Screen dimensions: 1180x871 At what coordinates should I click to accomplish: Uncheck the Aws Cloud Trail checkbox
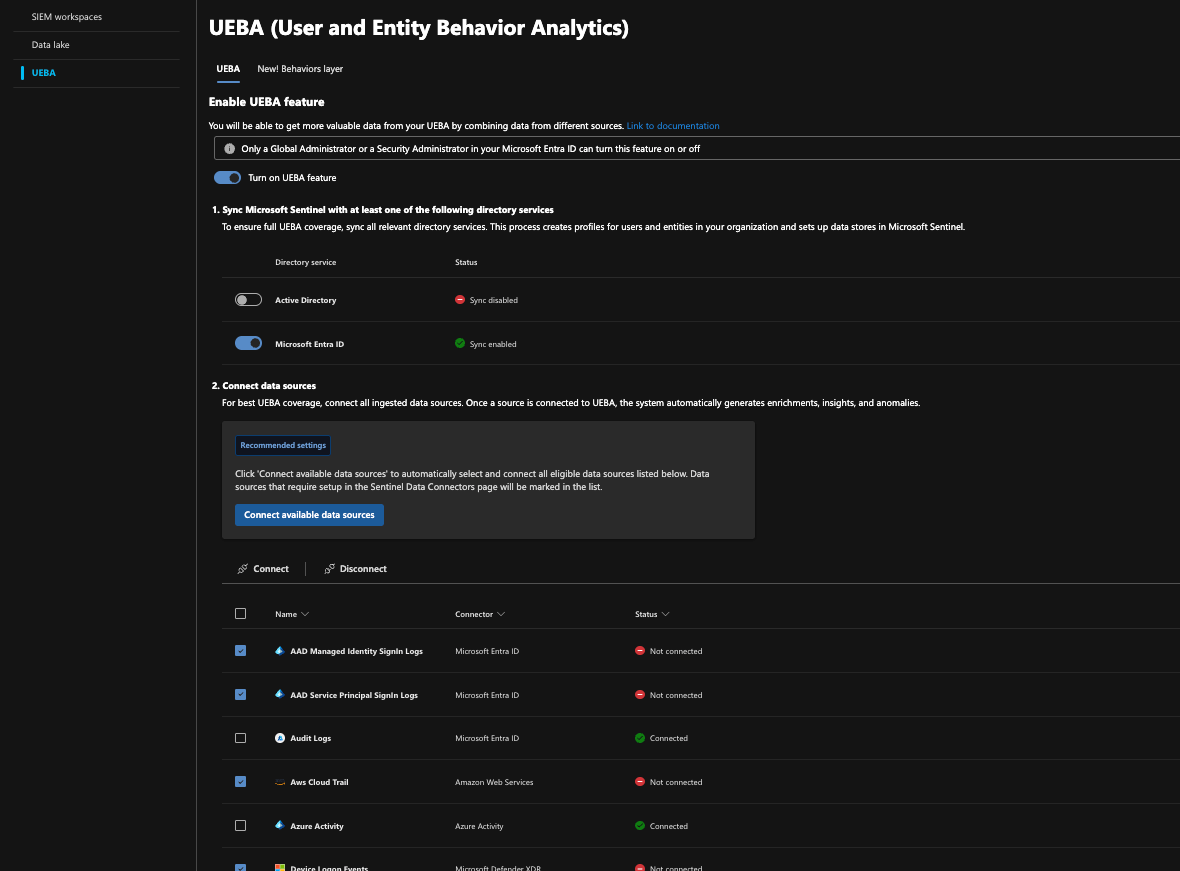(x=241, y=781)
